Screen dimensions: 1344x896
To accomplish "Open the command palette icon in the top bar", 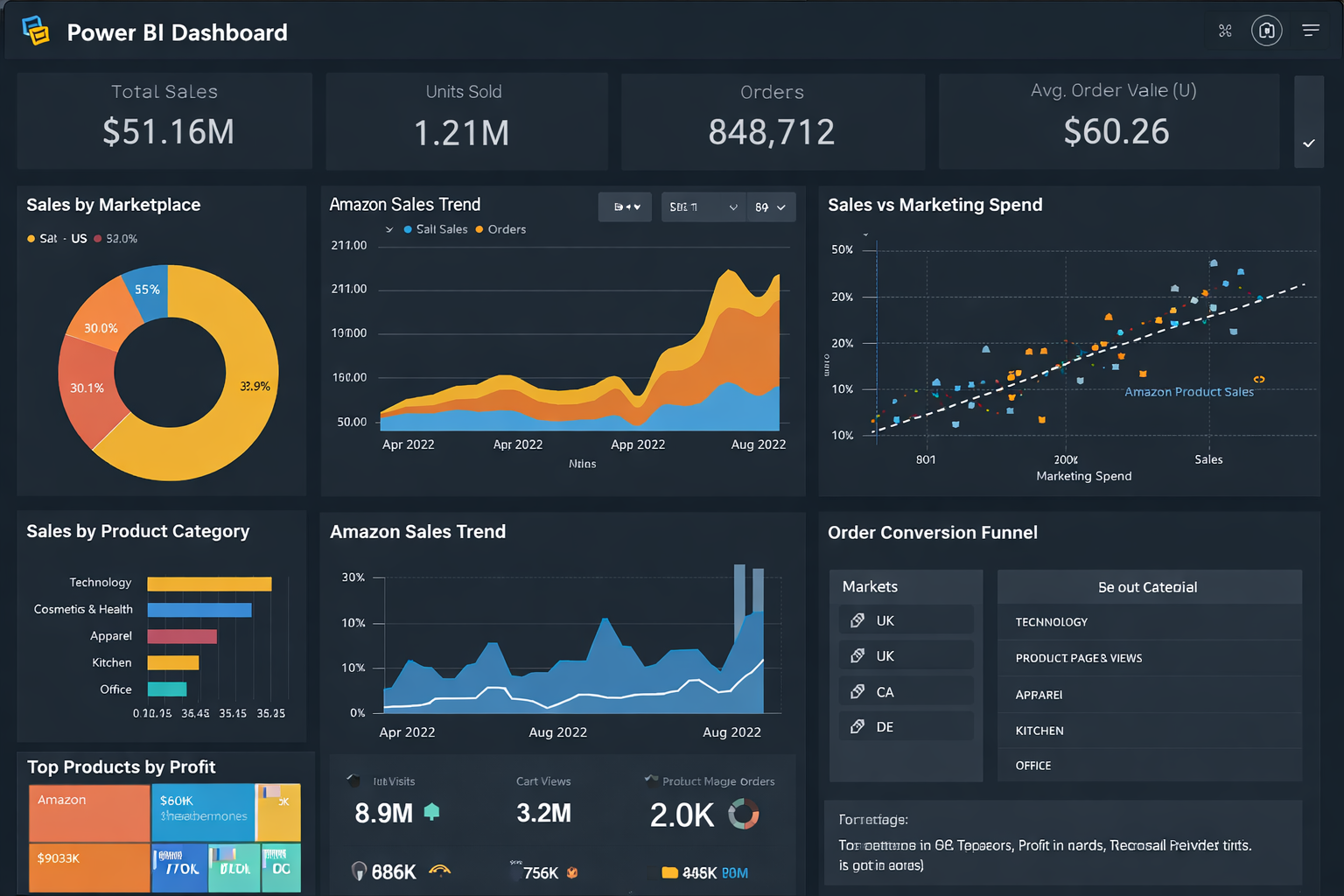I will pos(1224,30).
